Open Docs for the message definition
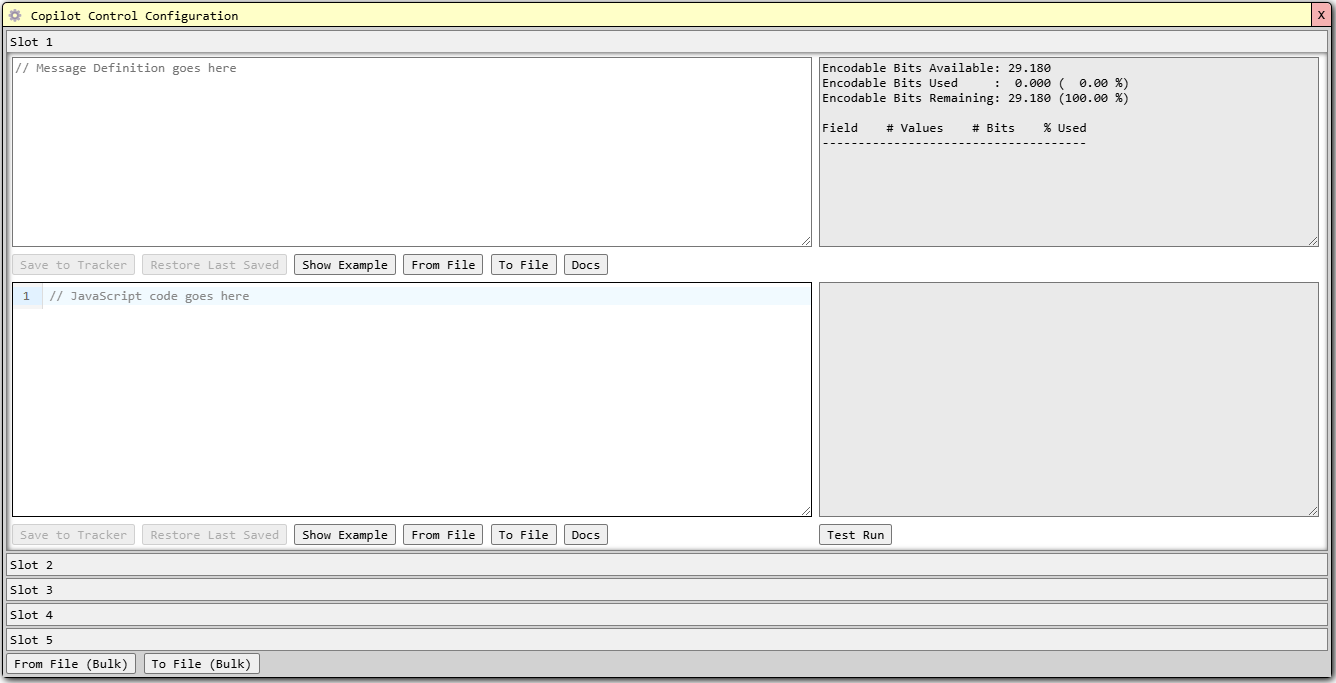The height and width of the screenshot is (683, 1336). [x=585, y=265]
